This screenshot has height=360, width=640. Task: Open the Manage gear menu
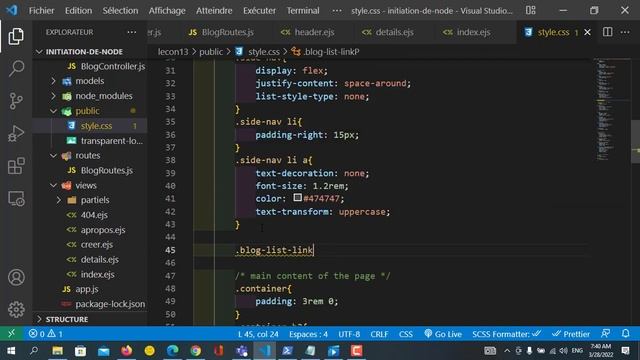point(16,309)
